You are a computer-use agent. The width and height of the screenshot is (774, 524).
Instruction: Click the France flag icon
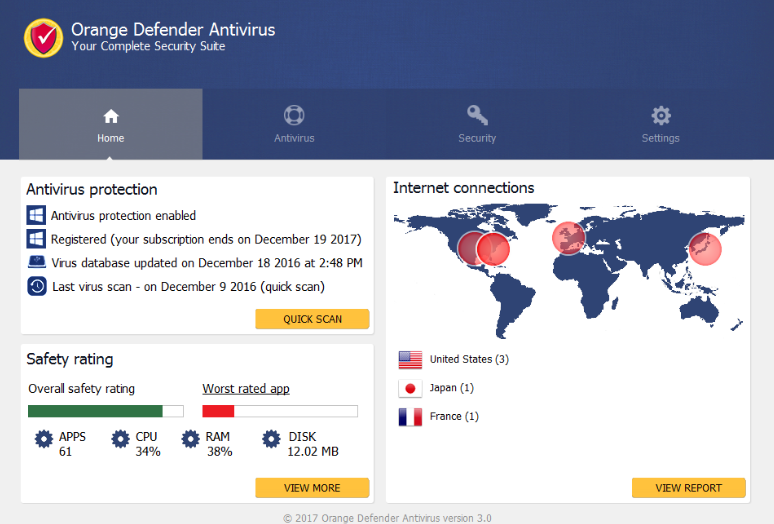click(x=410, y=416)
